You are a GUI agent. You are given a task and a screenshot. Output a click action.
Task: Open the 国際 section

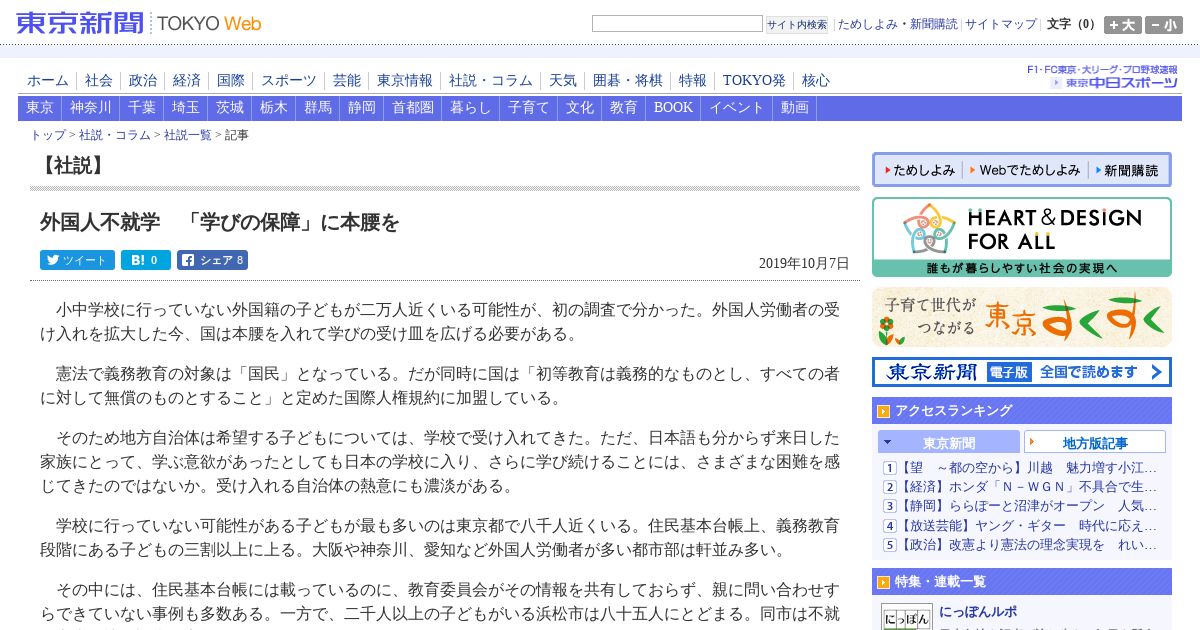pos(231,80)
